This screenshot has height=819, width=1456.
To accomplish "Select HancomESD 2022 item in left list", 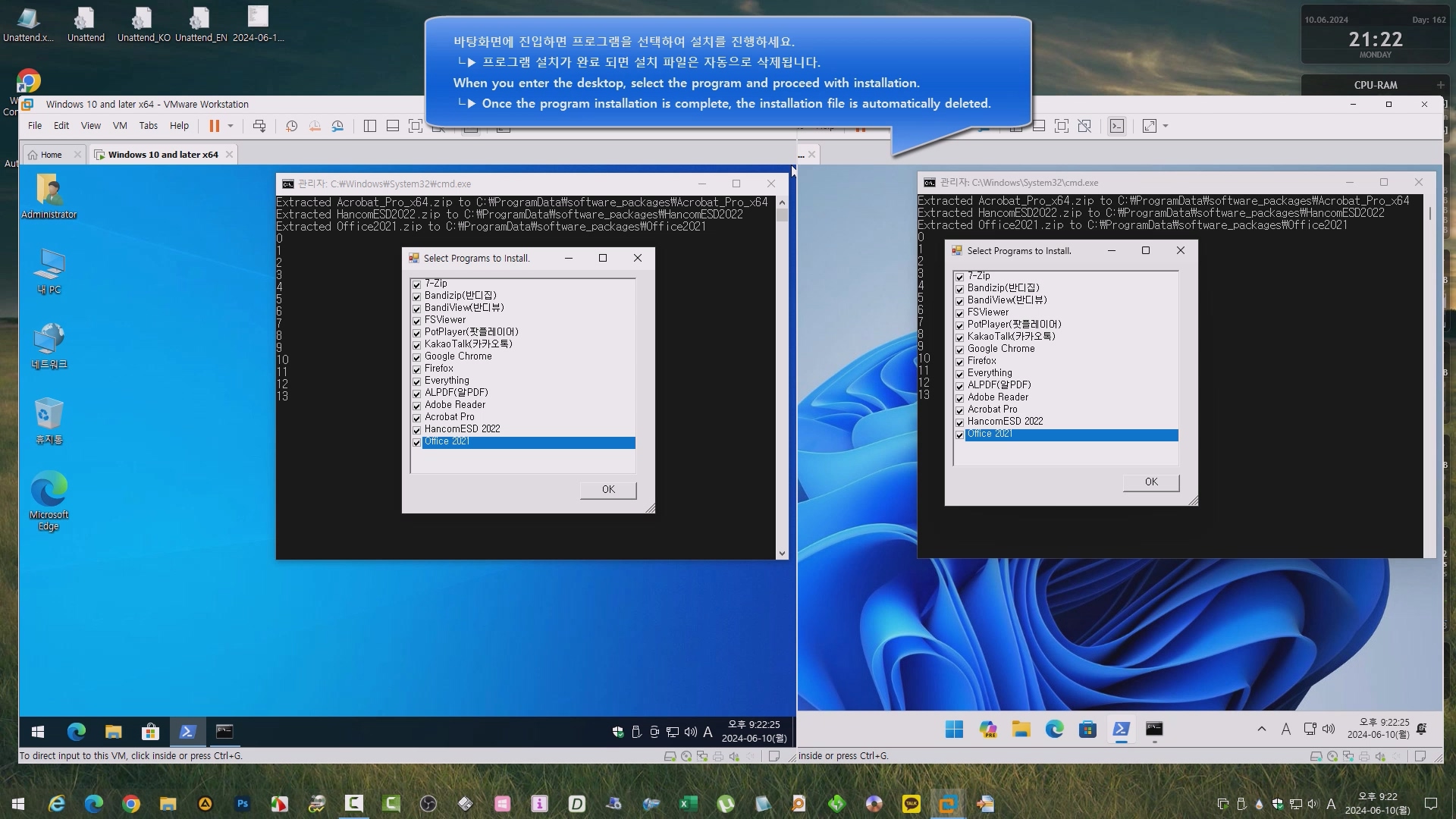I will (x=462, y=429).
